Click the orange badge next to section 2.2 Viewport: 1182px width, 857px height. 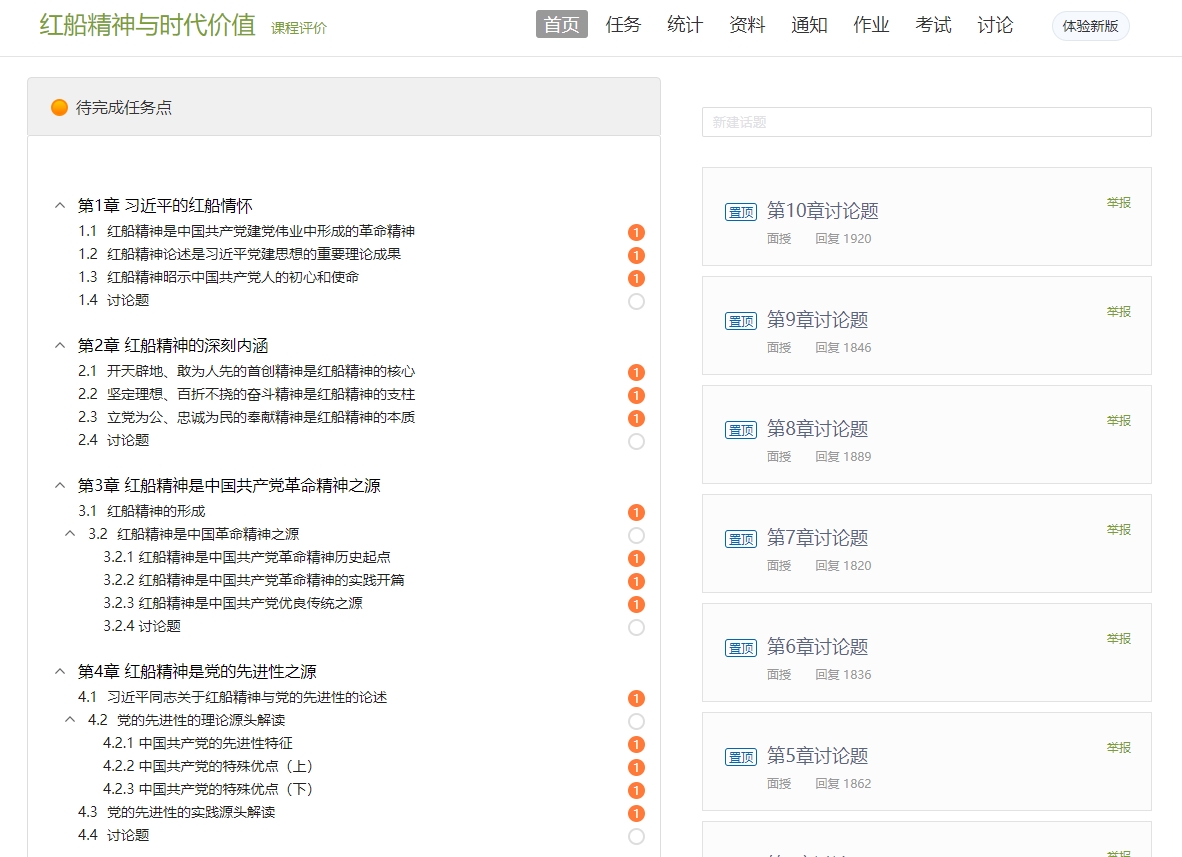(636, 395)
